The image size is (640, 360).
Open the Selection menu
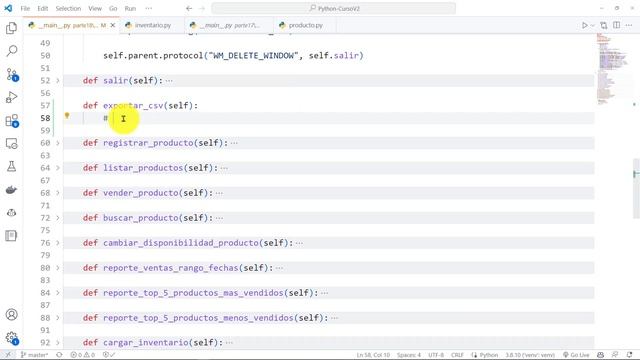pyautogui.click(x=68, y=8)
